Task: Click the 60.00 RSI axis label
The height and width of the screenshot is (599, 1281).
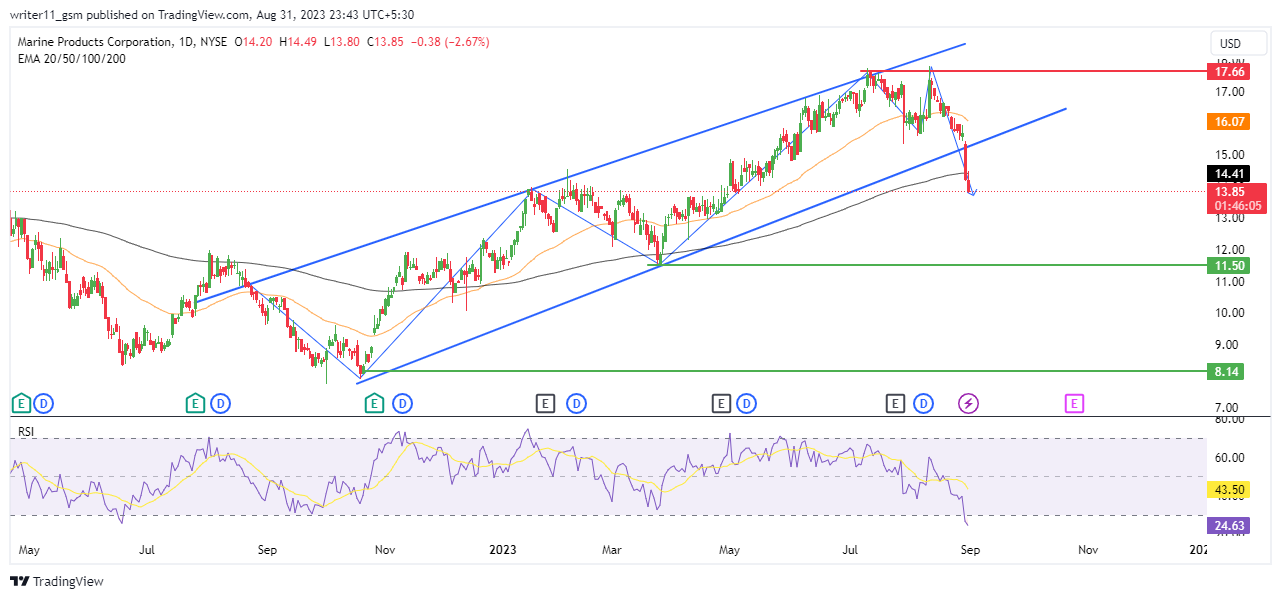Action: click(x=1229, y=458)
